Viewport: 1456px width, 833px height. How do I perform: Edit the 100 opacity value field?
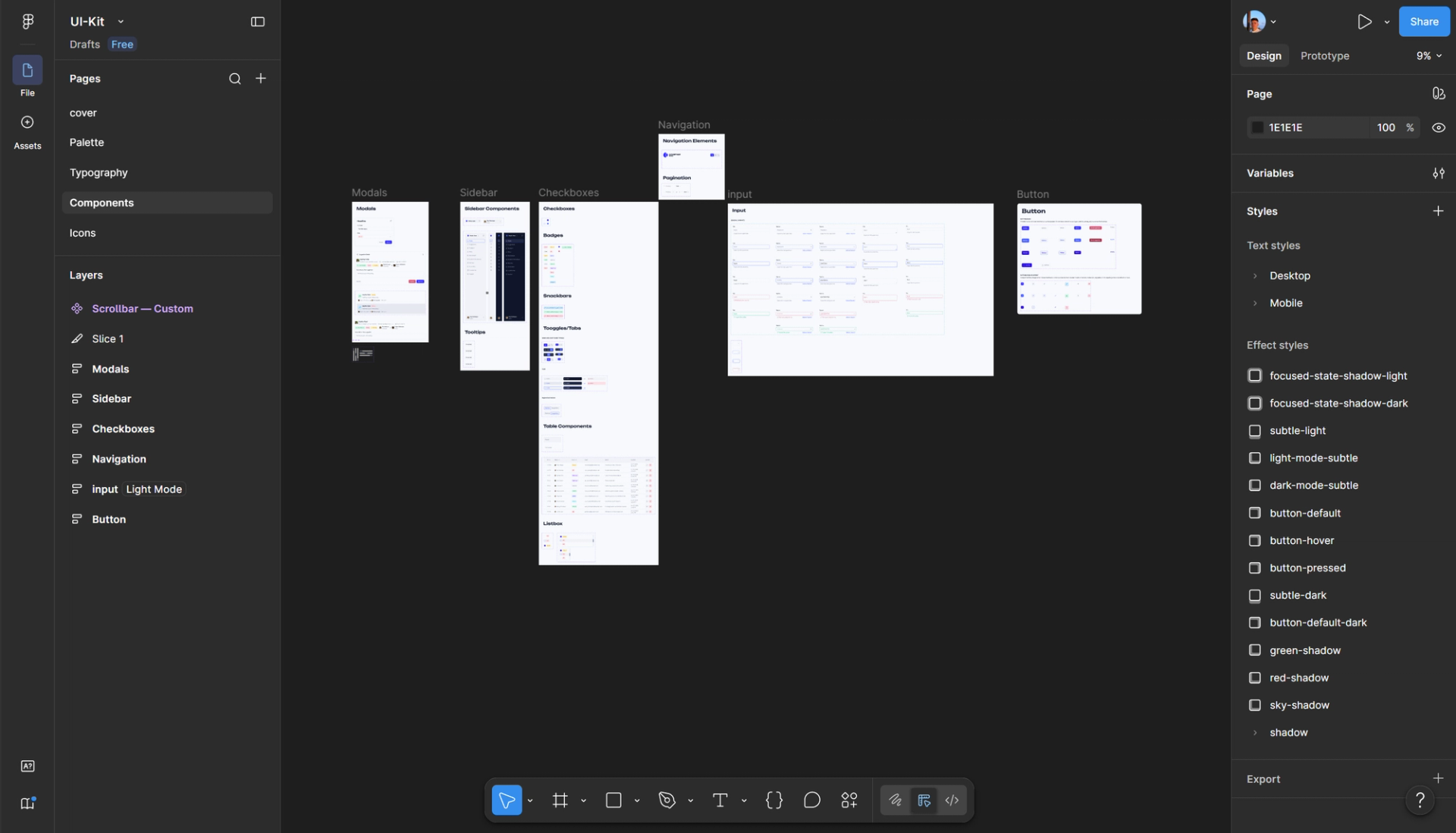click(1385, 127)
